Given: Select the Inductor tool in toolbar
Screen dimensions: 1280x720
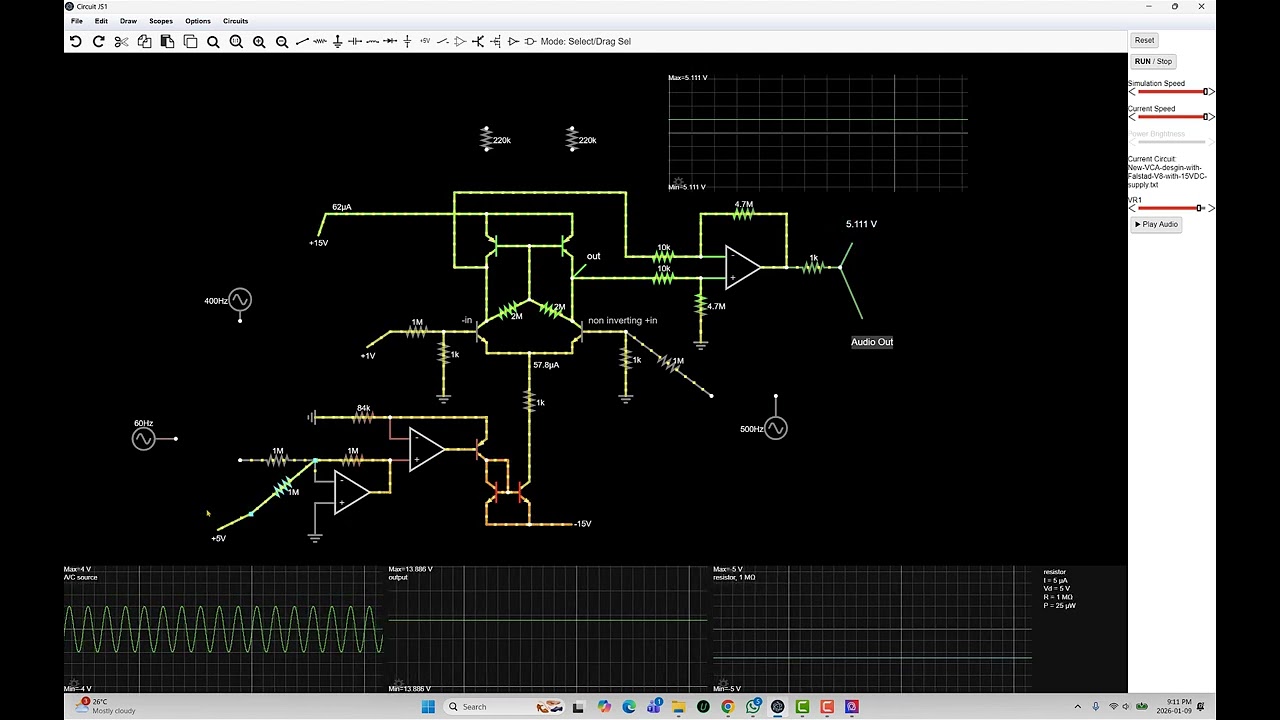Looking at the screenshot, I should tap(372, 41).
